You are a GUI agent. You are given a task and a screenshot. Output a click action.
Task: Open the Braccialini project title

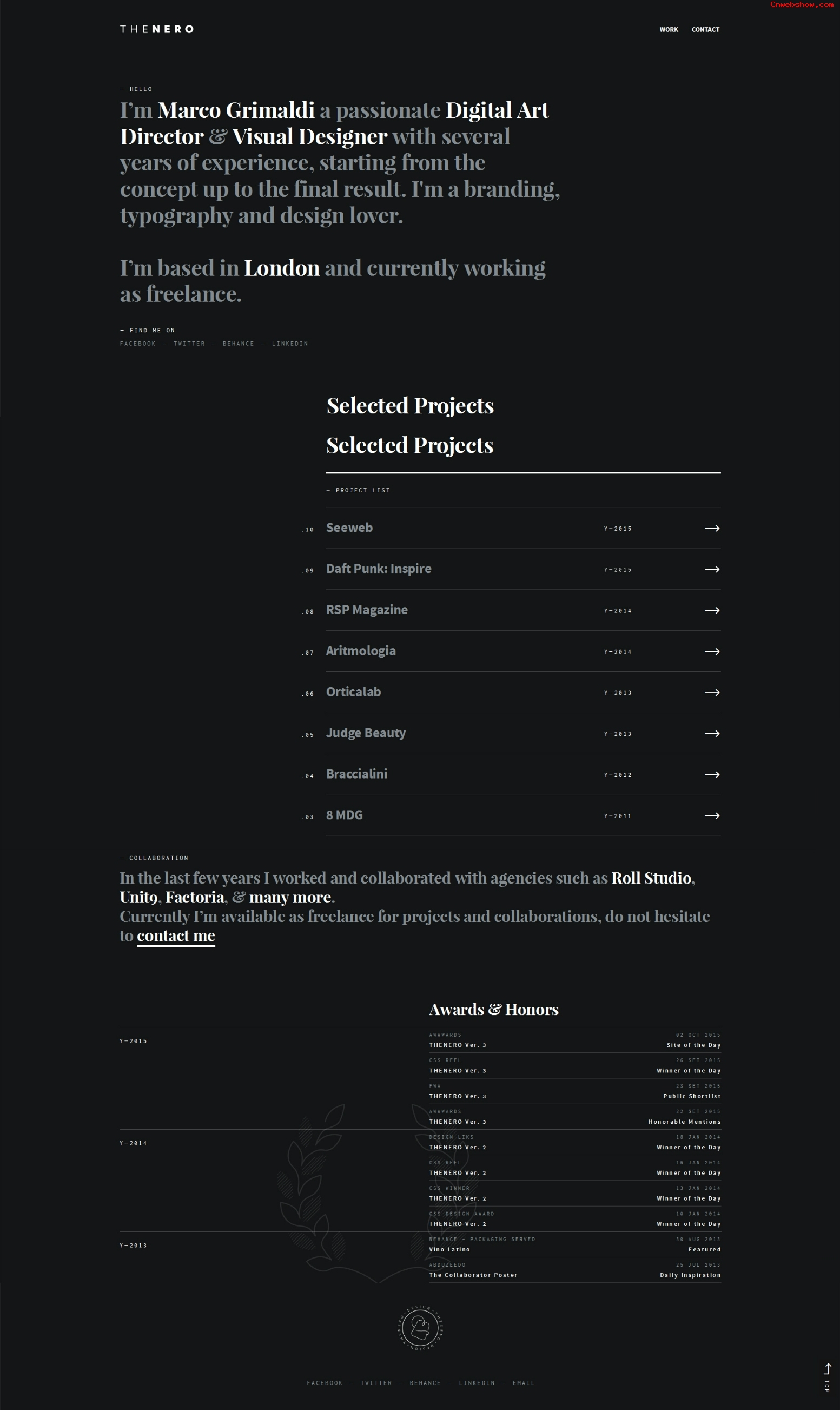356,774
